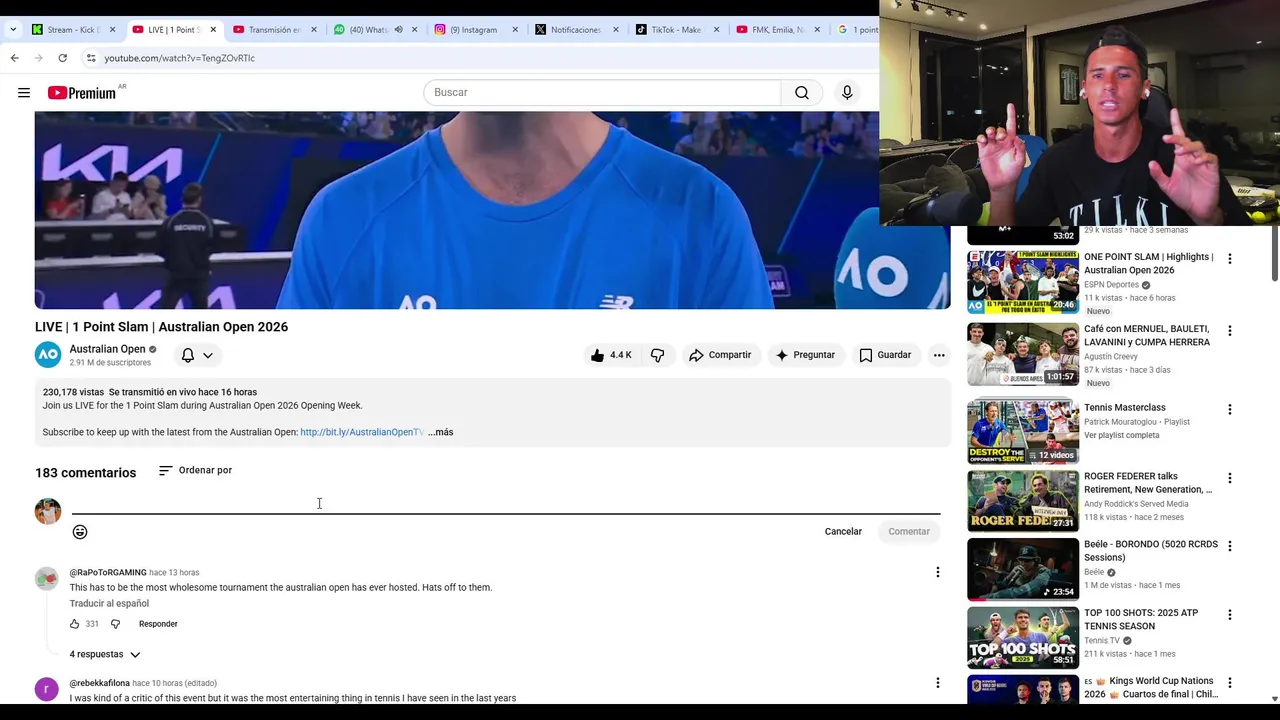
Task: Go to the YouTube Premium home logo
Action: click(82, 93)
